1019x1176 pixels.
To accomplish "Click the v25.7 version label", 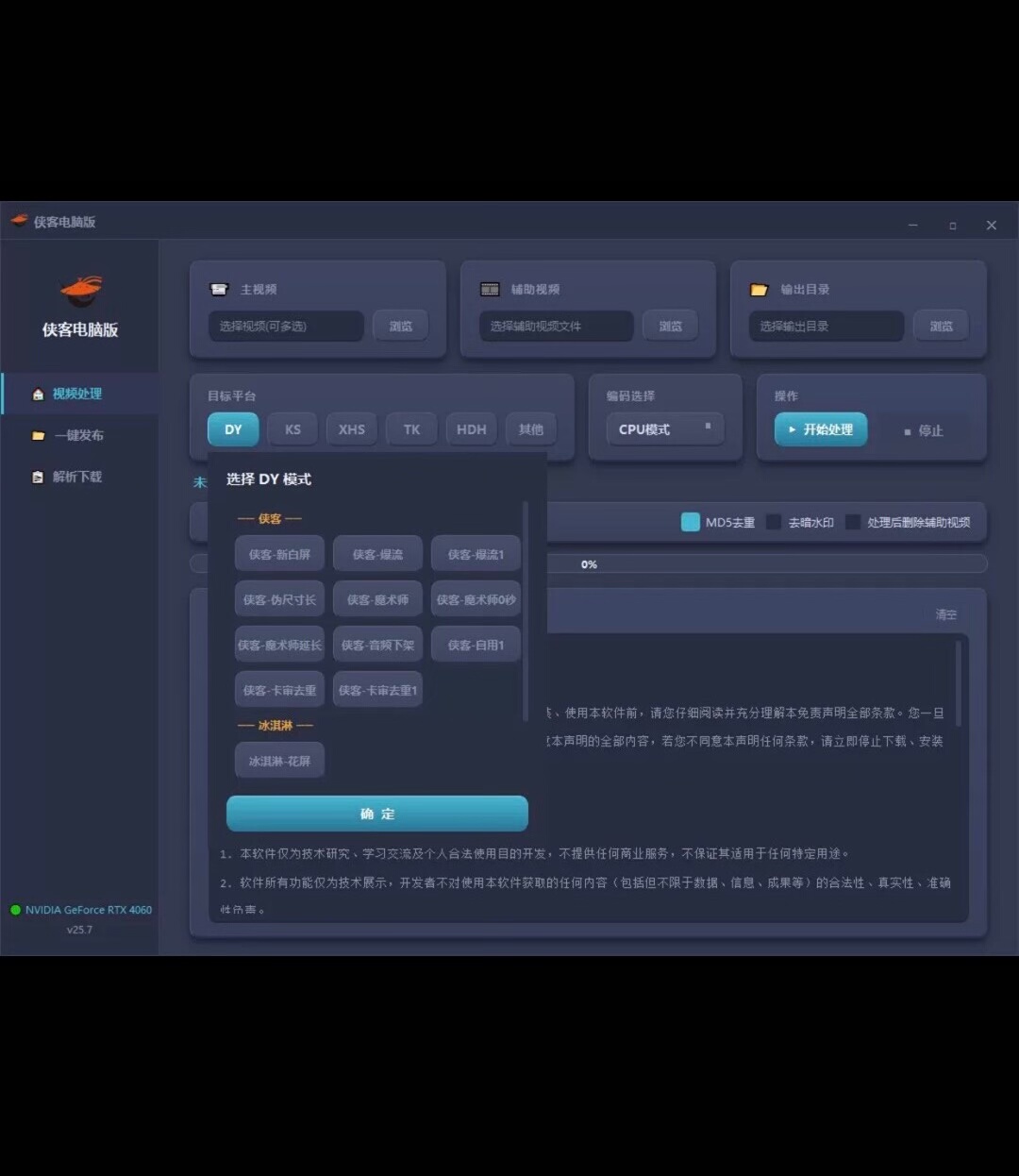I will point(79,930).
